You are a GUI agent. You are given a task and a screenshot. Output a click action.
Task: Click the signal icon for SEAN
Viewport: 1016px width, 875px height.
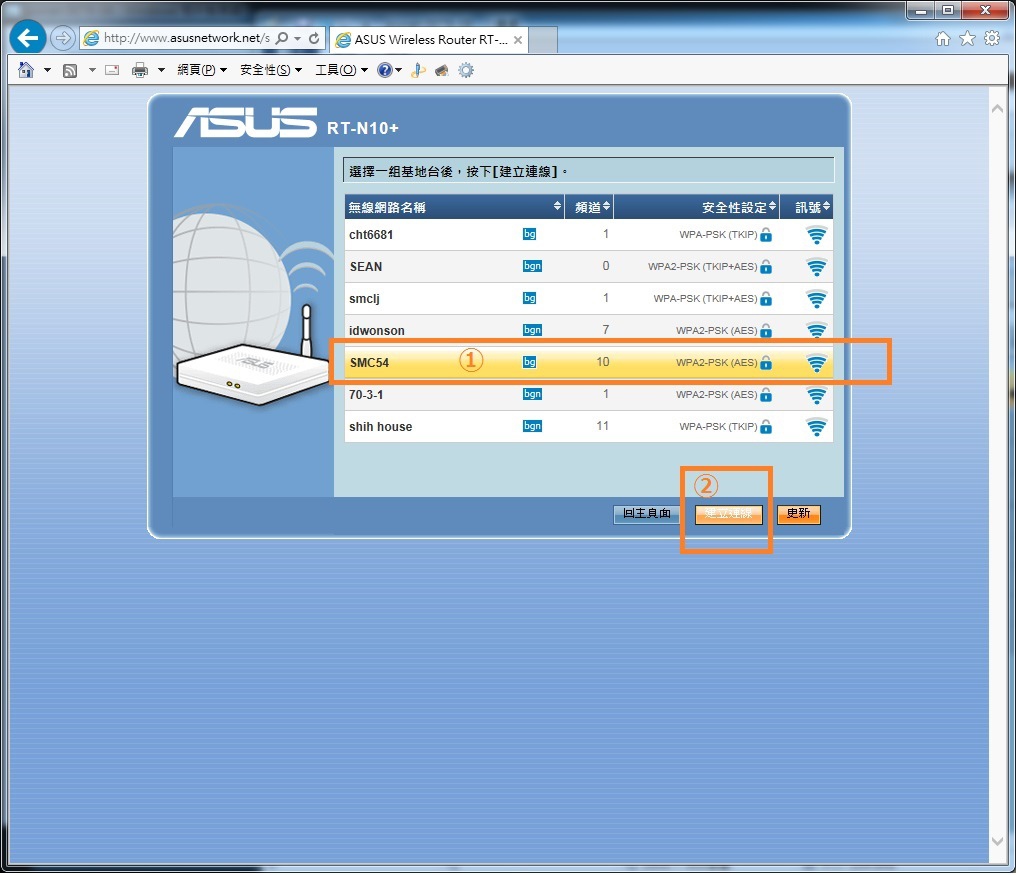[816, 266]
